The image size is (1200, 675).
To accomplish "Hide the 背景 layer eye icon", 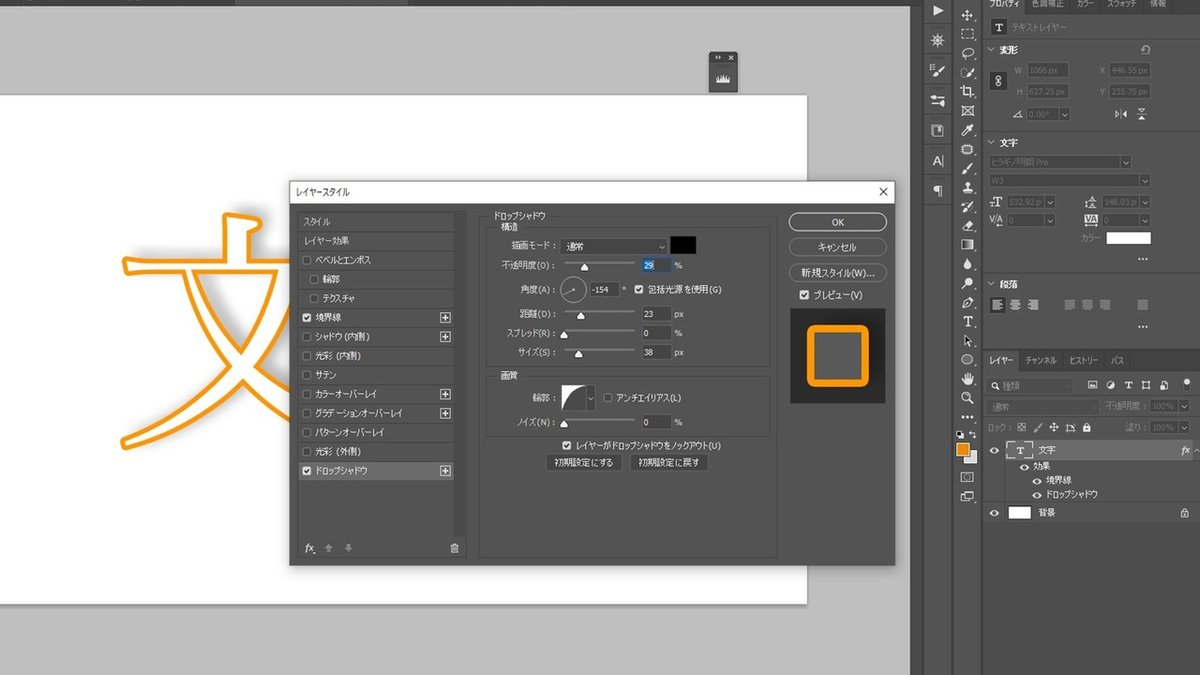I will coord(994,513).
